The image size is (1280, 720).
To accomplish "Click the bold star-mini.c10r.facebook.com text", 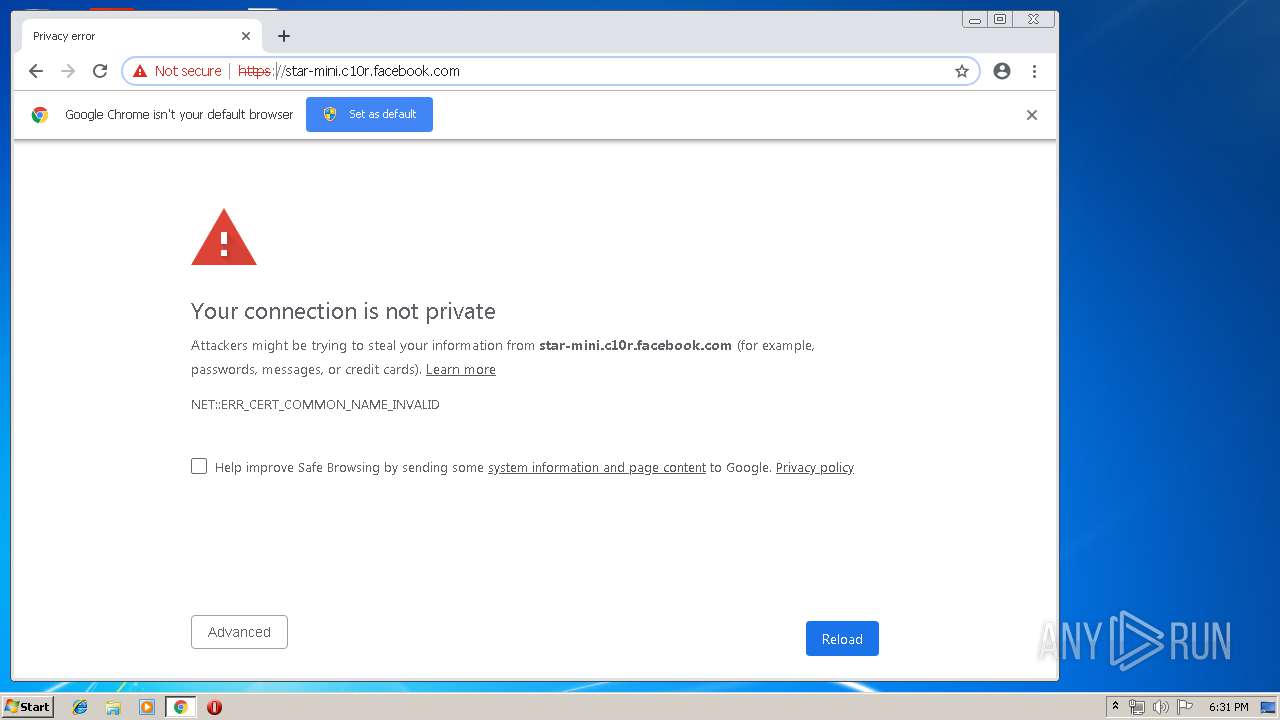I will 635,345.
